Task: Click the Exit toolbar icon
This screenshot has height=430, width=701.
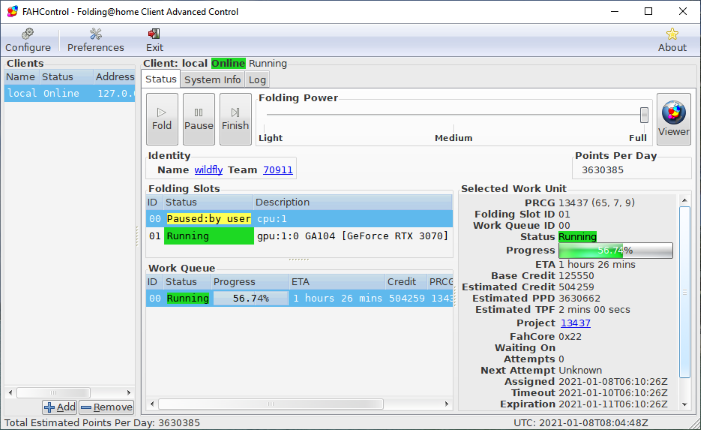Action: pyautogui.click(x=154, y=40)
